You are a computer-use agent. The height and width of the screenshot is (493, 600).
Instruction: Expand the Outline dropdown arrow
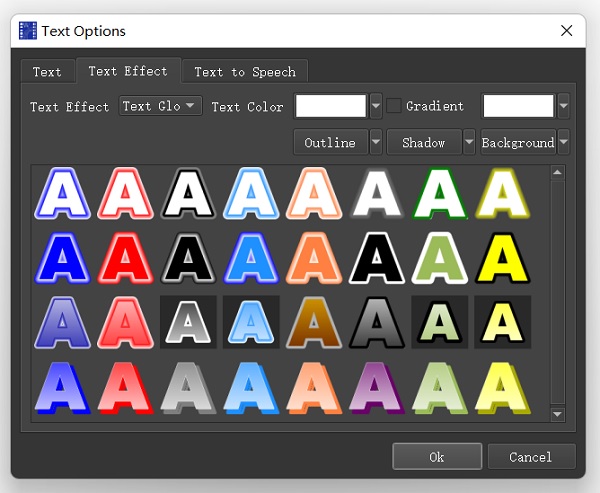376,142
